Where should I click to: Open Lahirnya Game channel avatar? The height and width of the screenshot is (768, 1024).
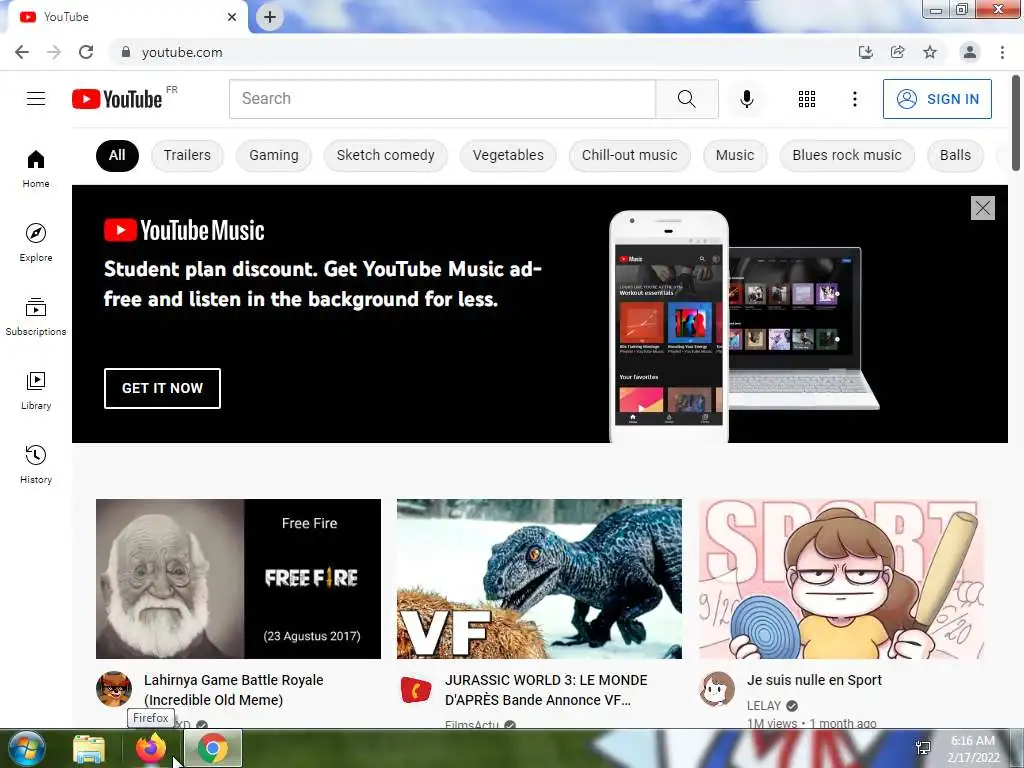pos(114,689)
